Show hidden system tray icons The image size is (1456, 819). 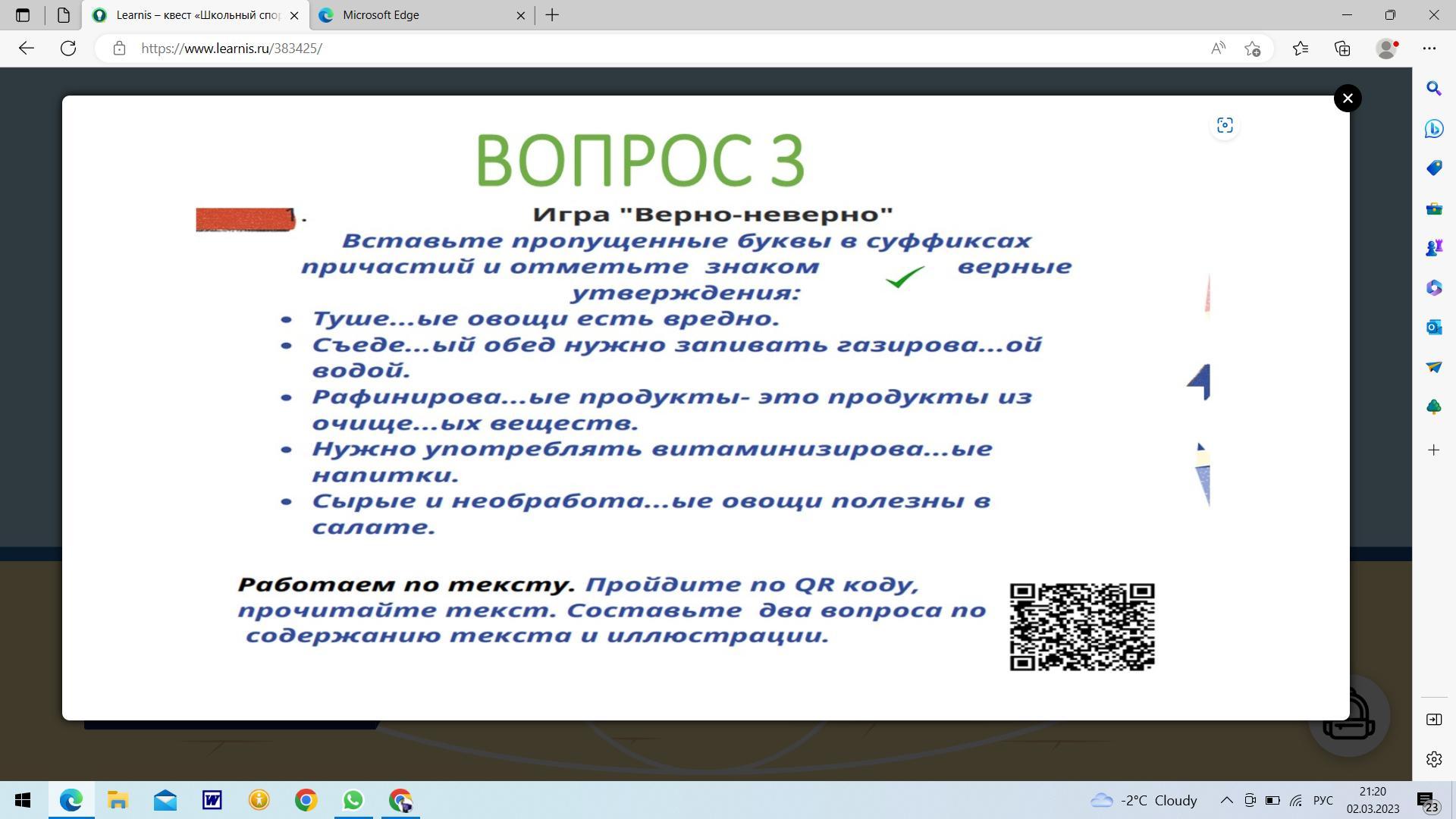(1226, 801)
